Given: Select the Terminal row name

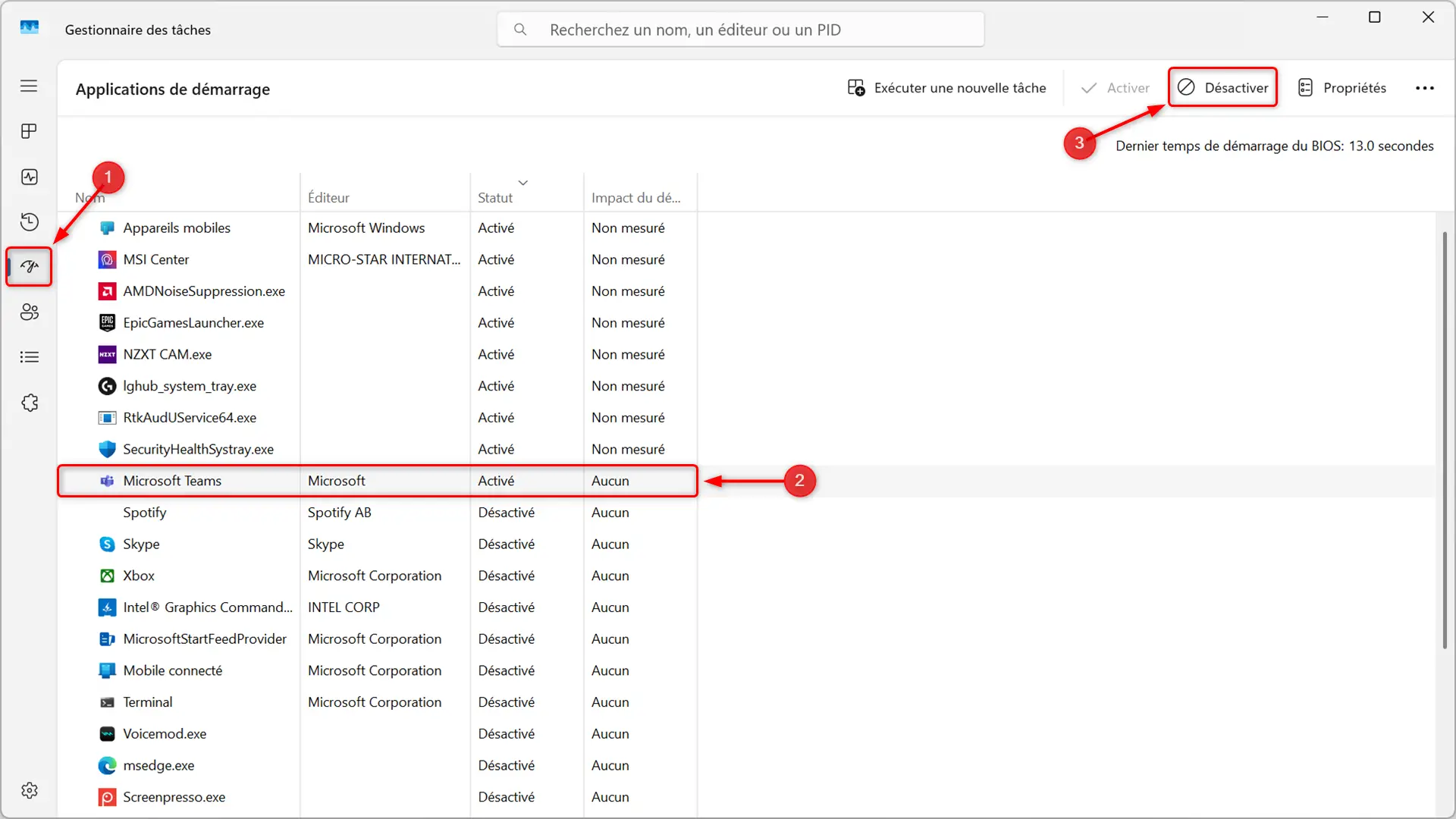Looking at the screenshot, I should (148, 702).
